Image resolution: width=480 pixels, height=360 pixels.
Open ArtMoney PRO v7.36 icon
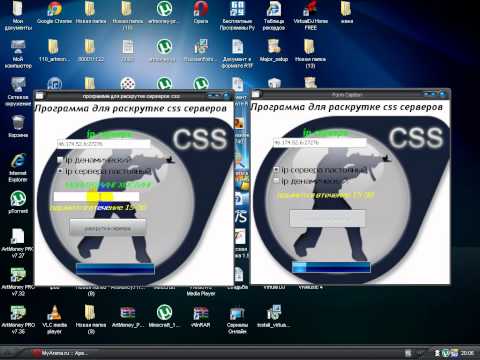[18, 319]
